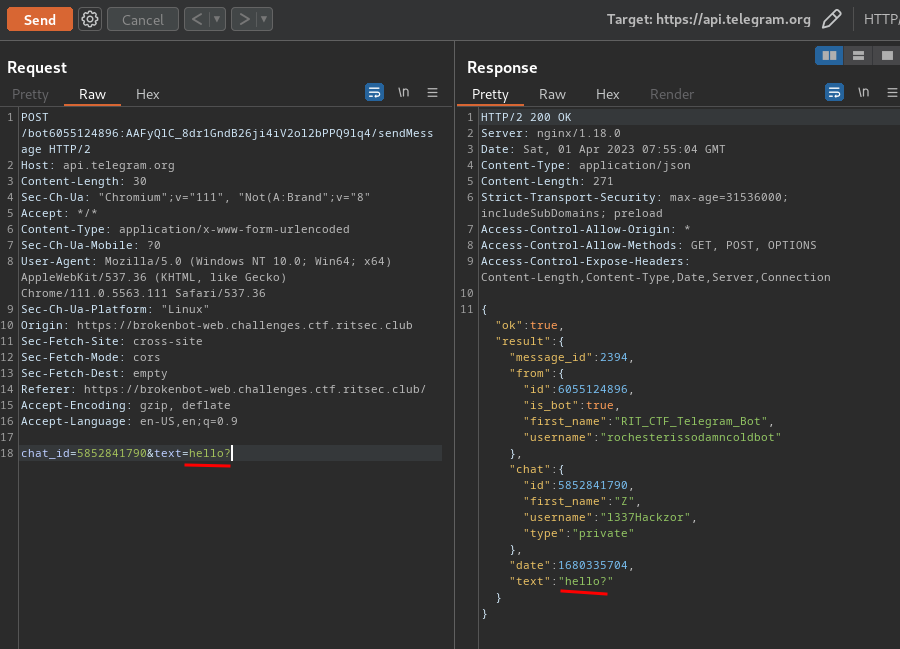Go forward to next request with right arrow
This screenshot has height=649, width=900.
[x=244, y=20]
